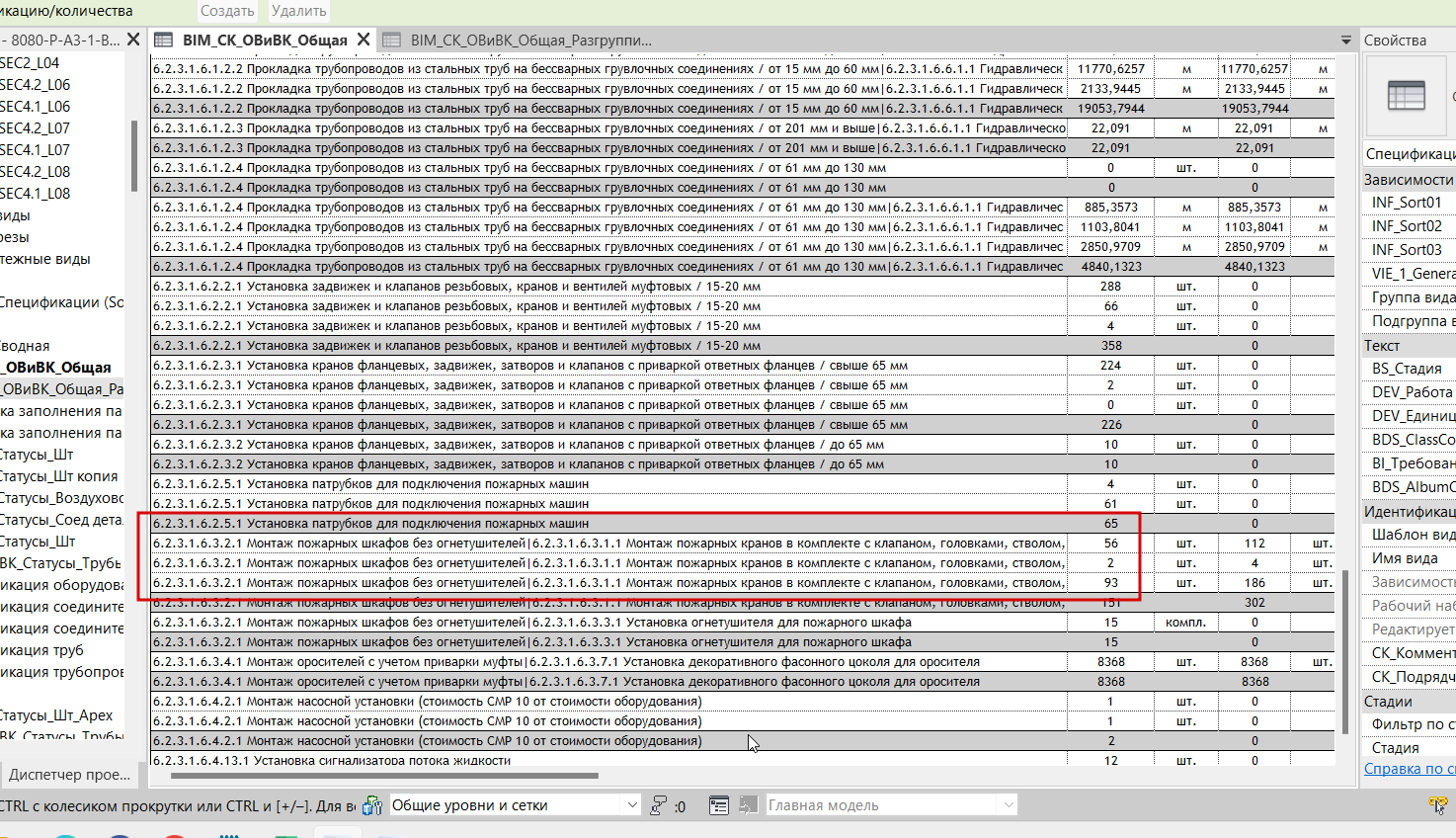The height and width of the screenshot is (838, 1456).
Task: Select Статусы_Шт копия in browser
Action: [59, 475]
